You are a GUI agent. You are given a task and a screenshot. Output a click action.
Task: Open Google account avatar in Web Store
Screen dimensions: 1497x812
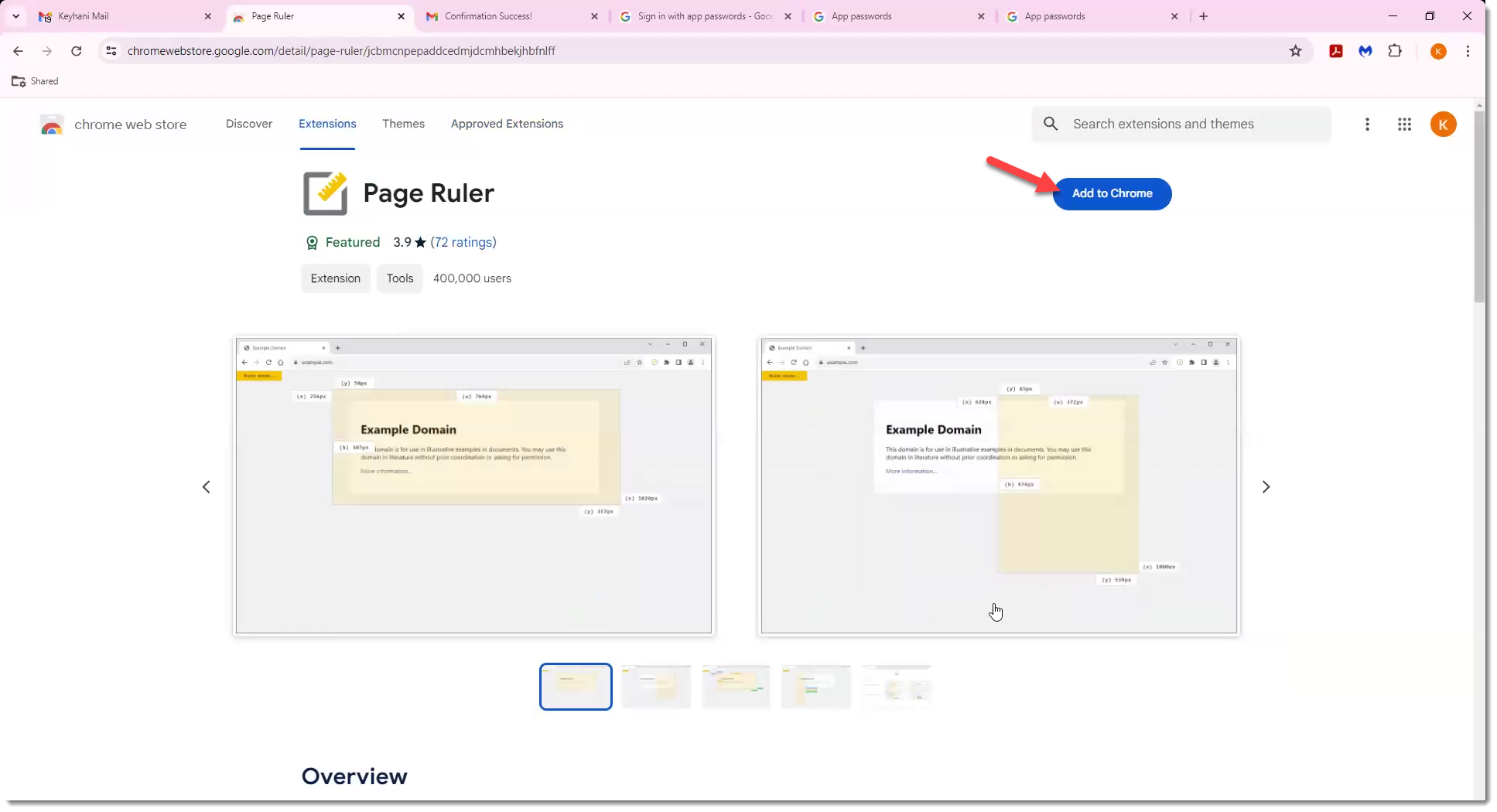(1443, 125)
